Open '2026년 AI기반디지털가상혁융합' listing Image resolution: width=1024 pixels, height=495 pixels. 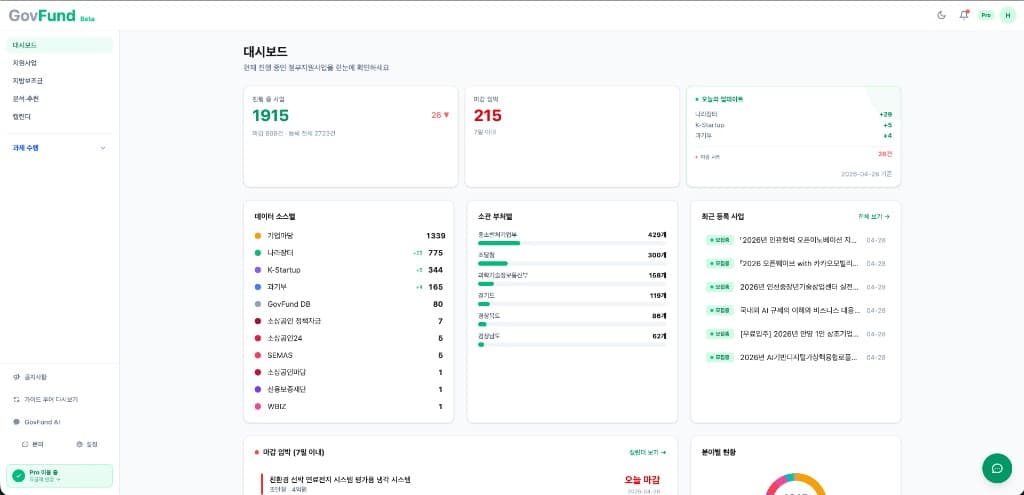tap(797, 357)
